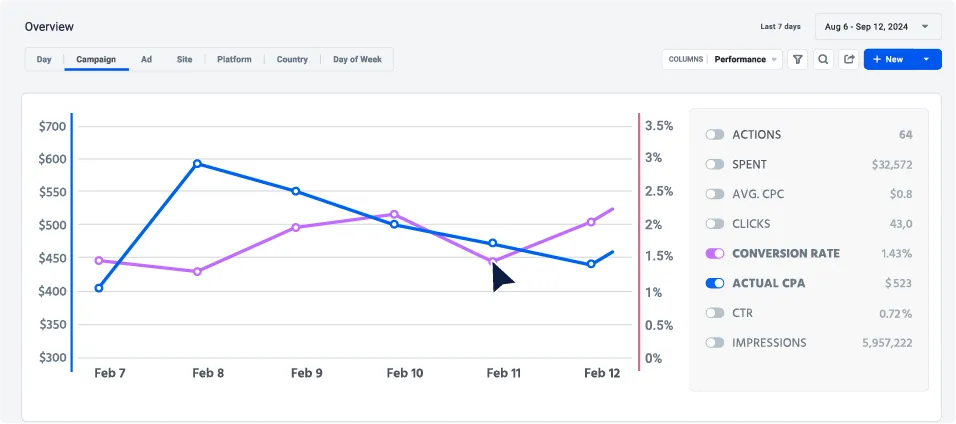The width and height of the screenshot is (956, 424).
Task: Select the Country tab
Action: pos(292,59)
